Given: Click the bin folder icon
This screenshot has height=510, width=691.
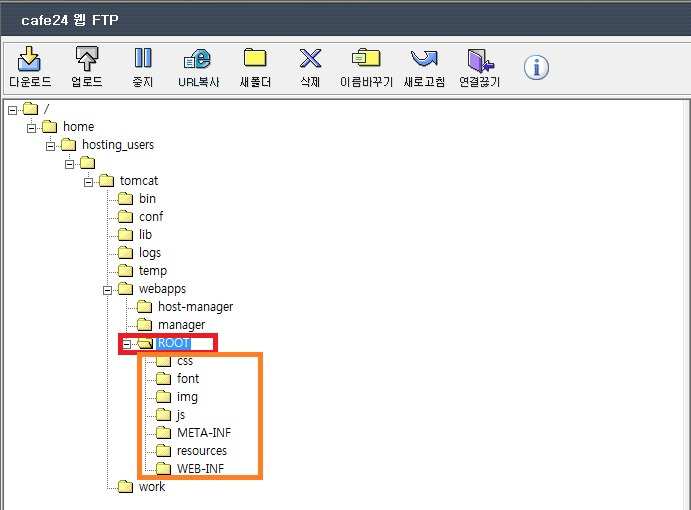Looking at the screenshot, I should tap(126, 199).
